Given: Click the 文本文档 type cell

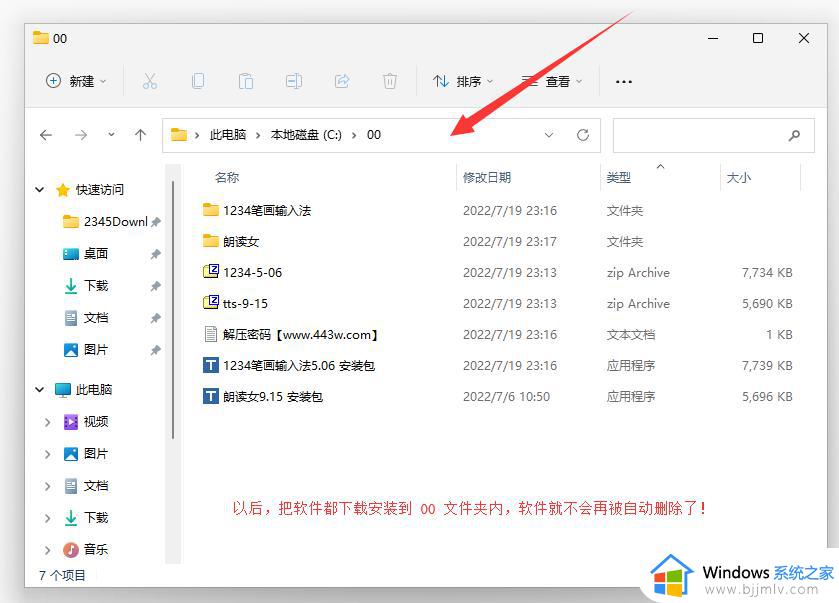Looking at the screenshot, I should point(631,334).
